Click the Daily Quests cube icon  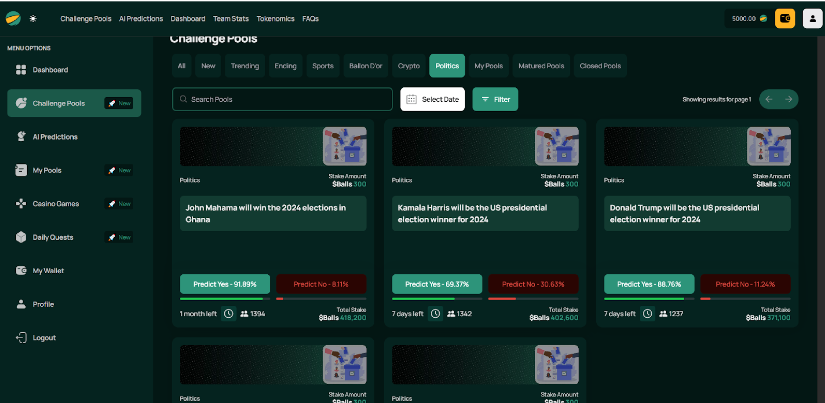pos(21,237)
